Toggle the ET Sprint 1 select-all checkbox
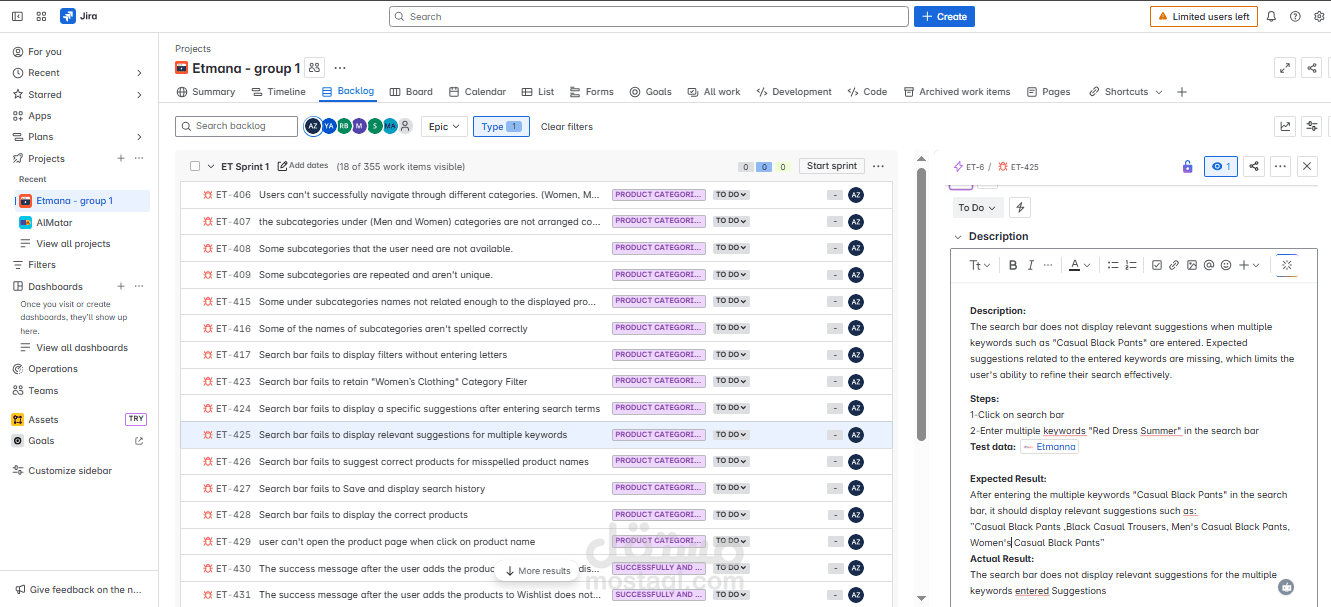This screenshot has width=1331, height=607. point(195,166)
